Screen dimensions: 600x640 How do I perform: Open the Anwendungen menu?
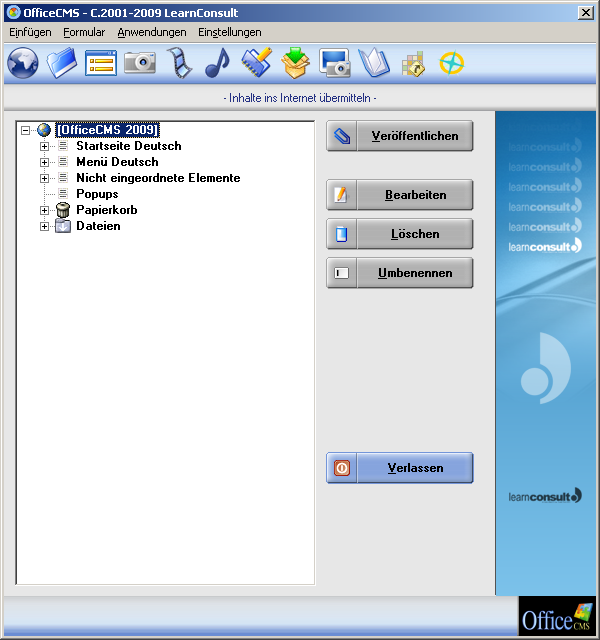152,32
